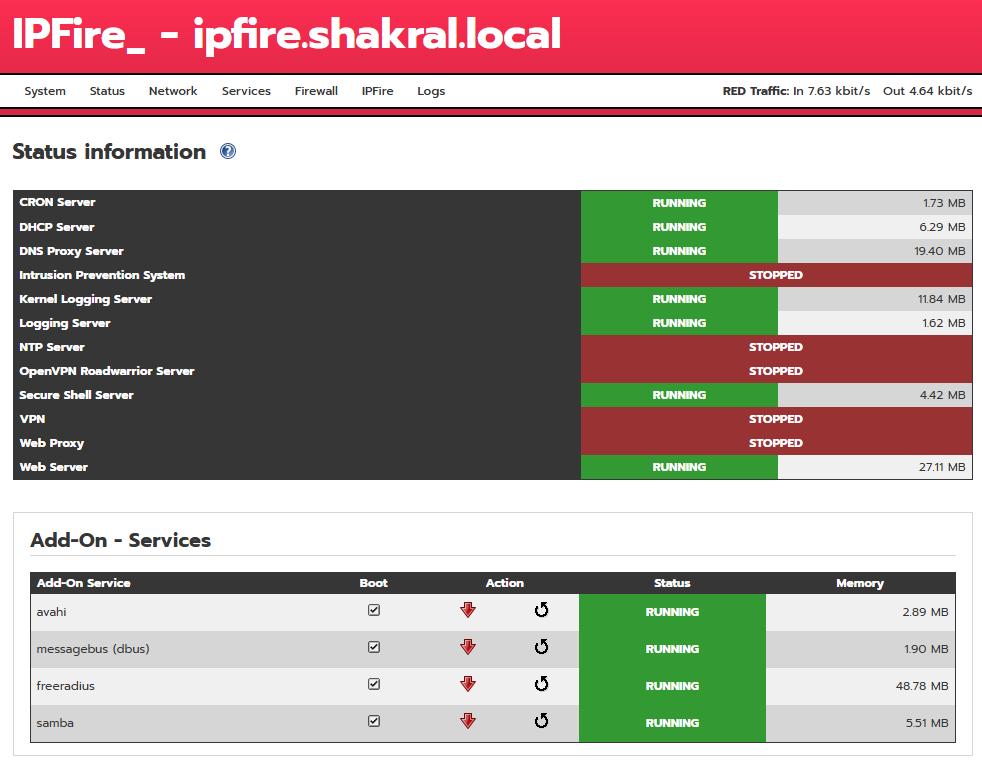Click the Action column header
Screen dimensions: 982x760
505,583
